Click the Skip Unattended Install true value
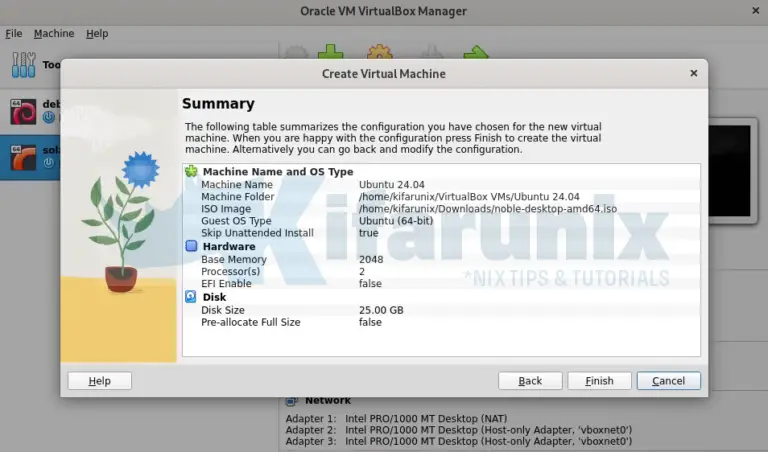The width and height of the screenshot is (768, 452). [x=368, y=233]
